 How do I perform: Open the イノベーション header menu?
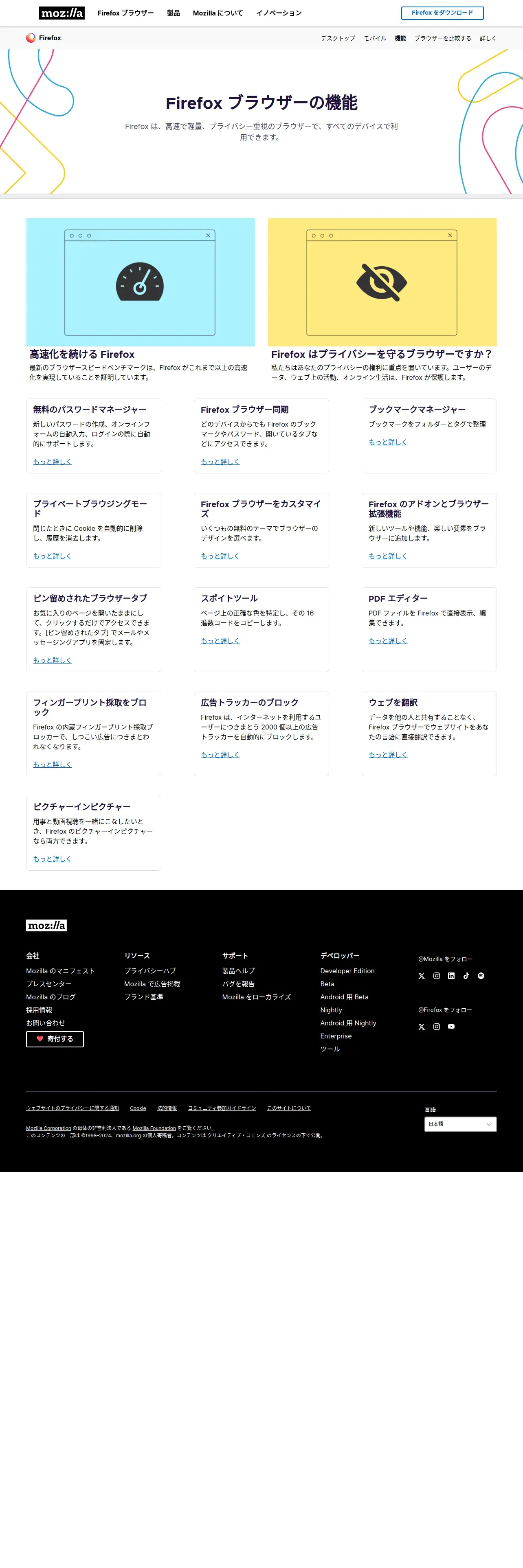click(279, 13)
